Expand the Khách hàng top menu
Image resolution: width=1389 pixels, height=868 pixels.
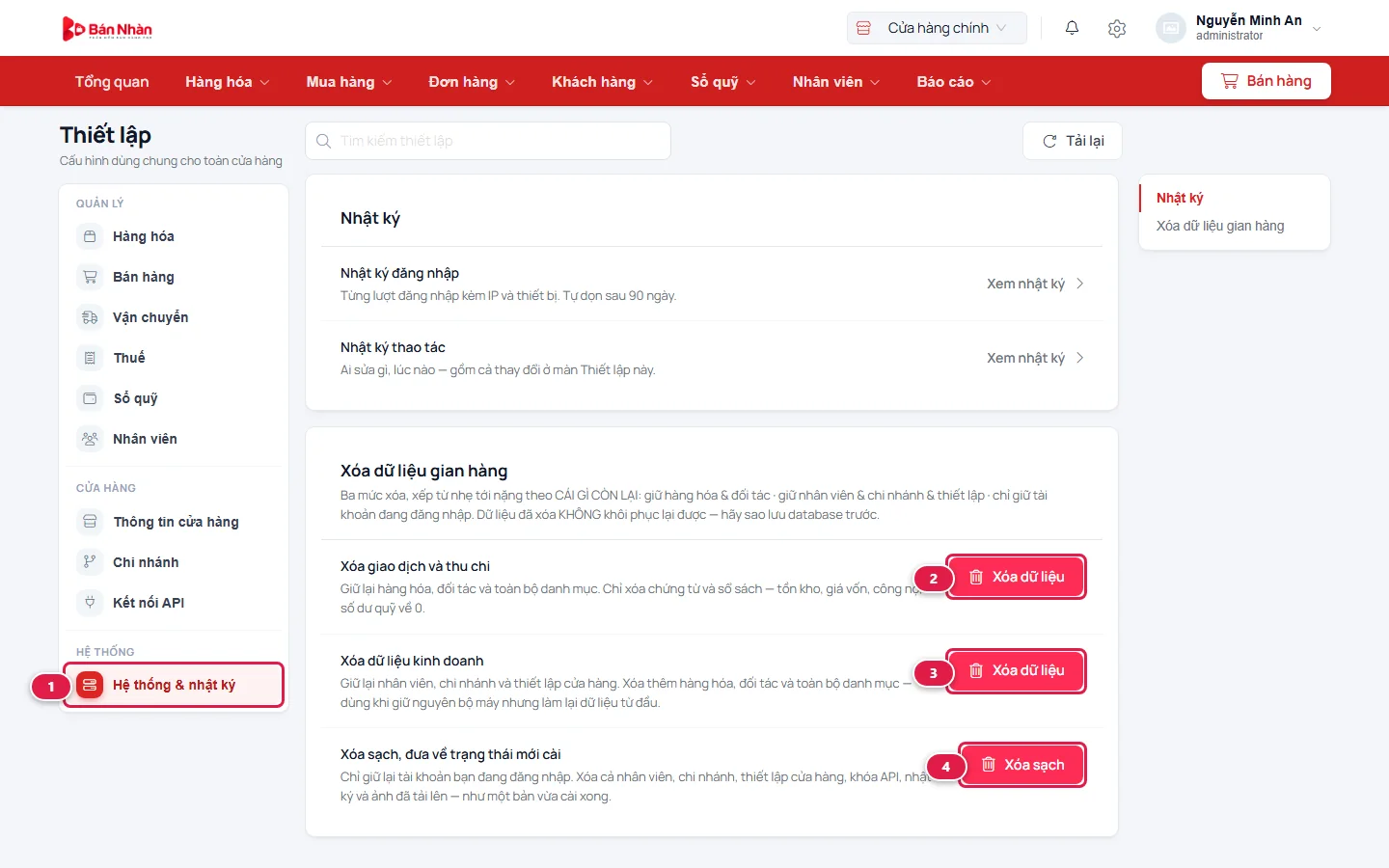pyautogui.click(x=603, y=82)
